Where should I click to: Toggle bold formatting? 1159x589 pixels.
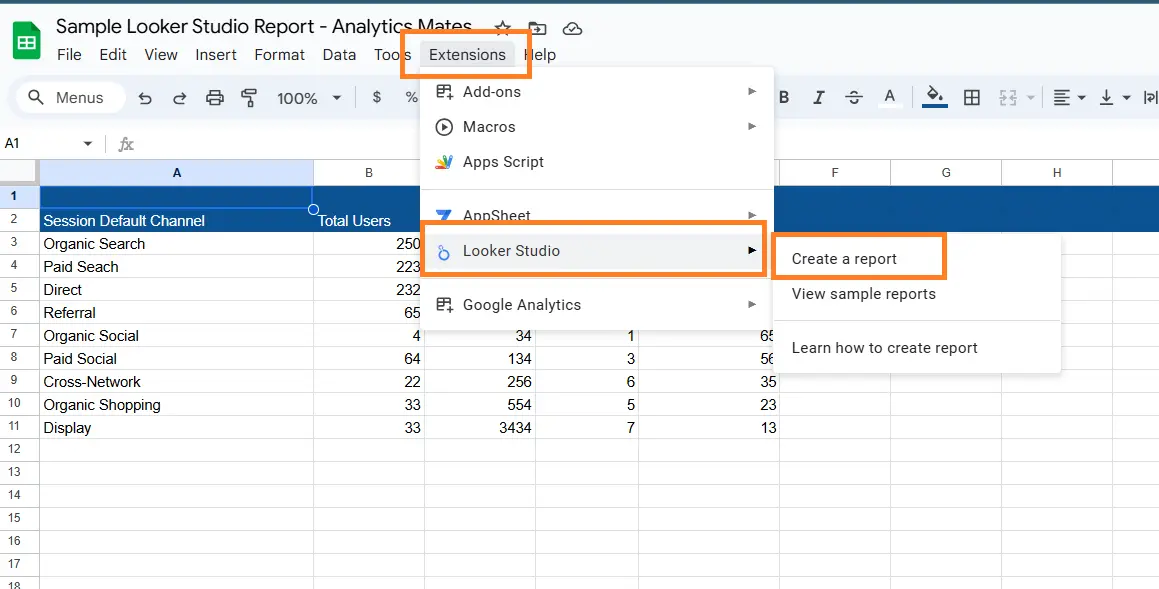pyautogui.click(x=784, y=98)
